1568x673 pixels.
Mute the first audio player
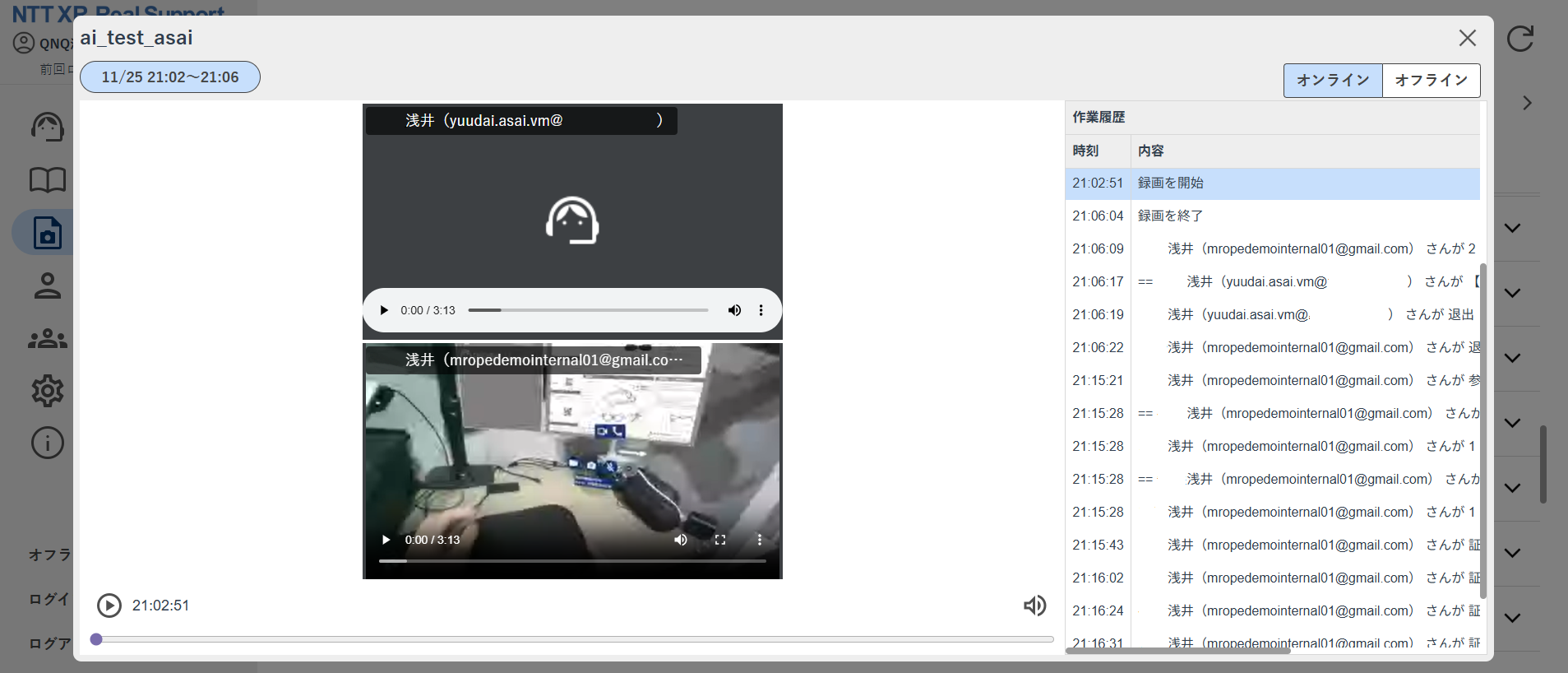pos(734,310)
